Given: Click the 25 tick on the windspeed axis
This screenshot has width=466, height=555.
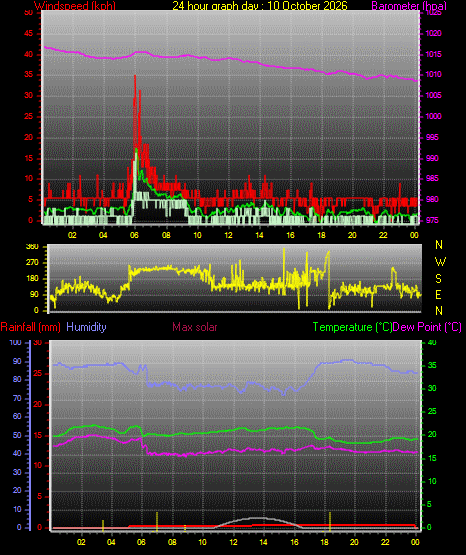Looking at the screenshot, I should (28, 116).
